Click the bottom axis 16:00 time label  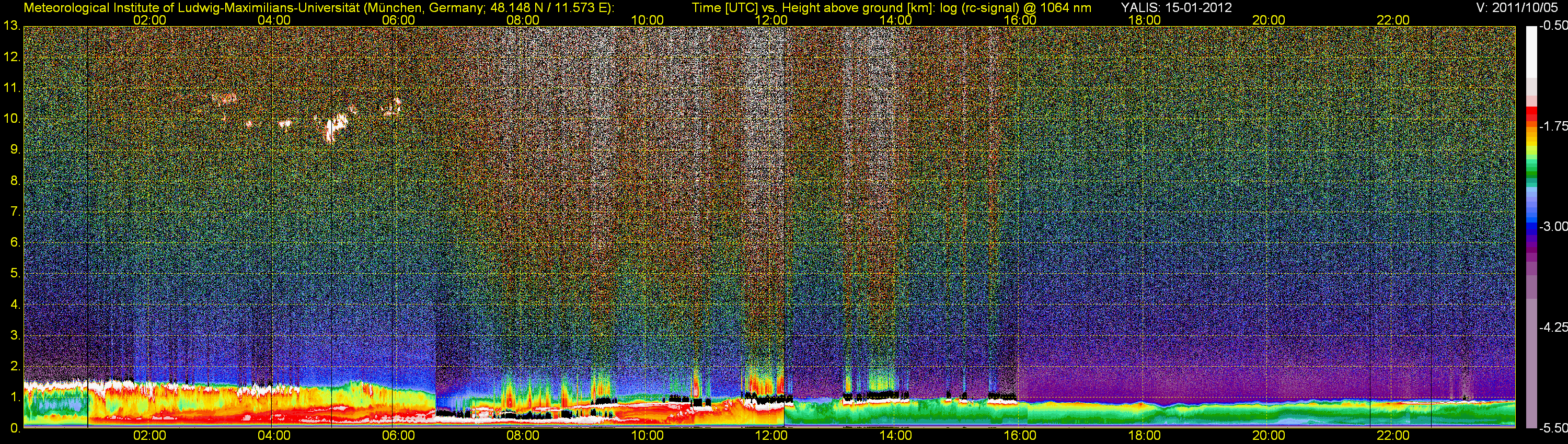point(1020,436)
